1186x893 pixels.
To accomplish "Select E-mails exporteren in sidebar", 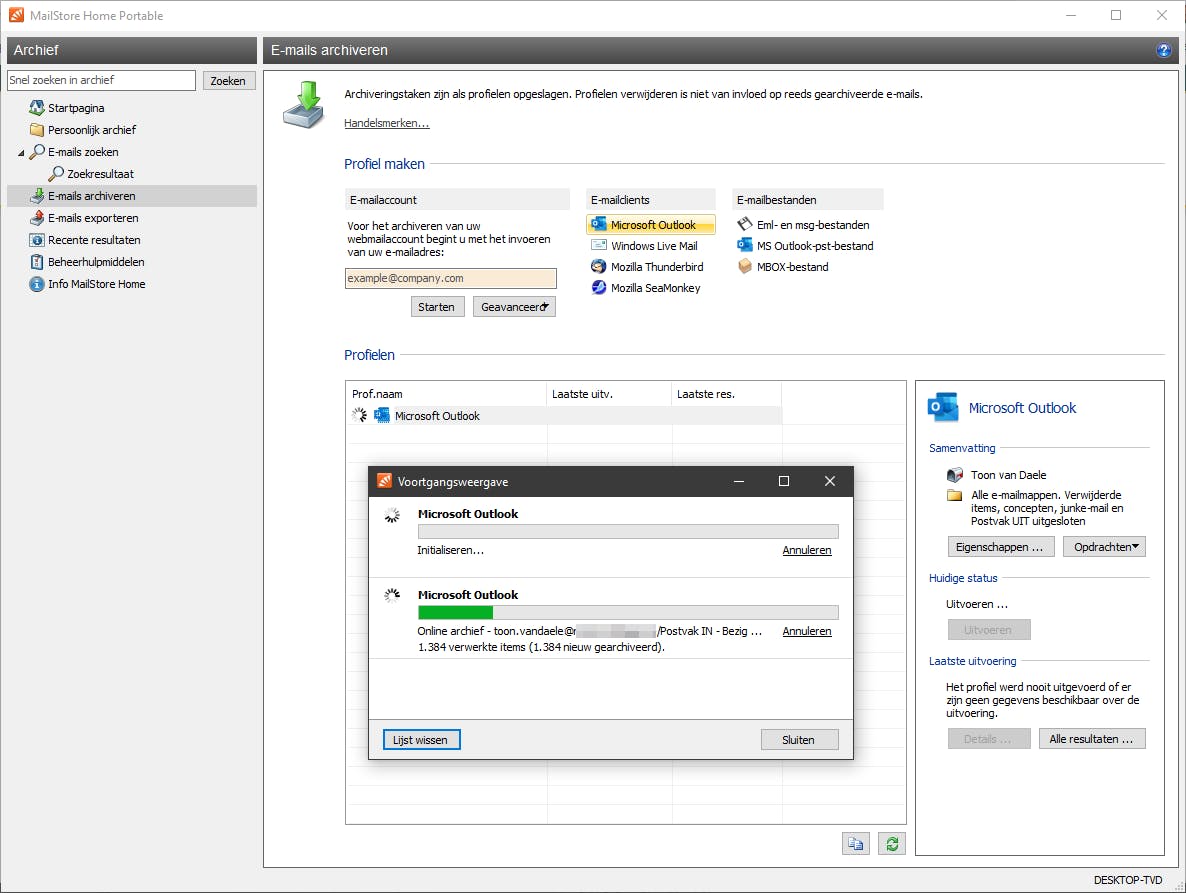I will (93, 218).
